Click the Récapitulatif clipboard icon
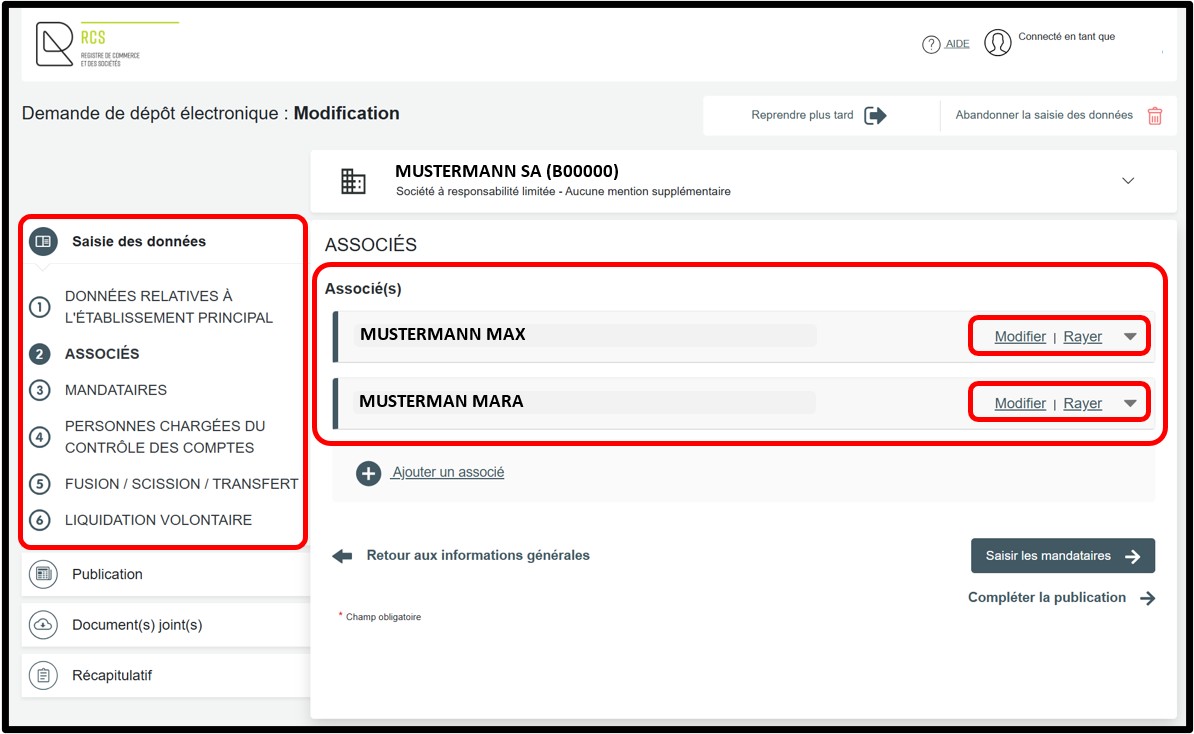1194x734 pixels. 43,676
